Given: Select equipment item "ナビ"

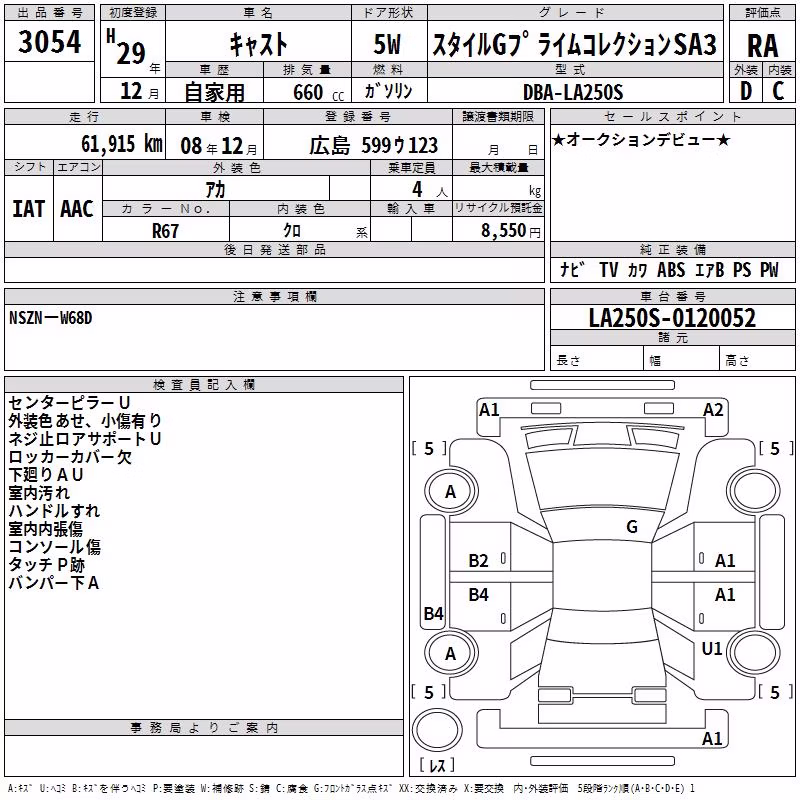Looking at the screenshot, I should click(572, 269).
